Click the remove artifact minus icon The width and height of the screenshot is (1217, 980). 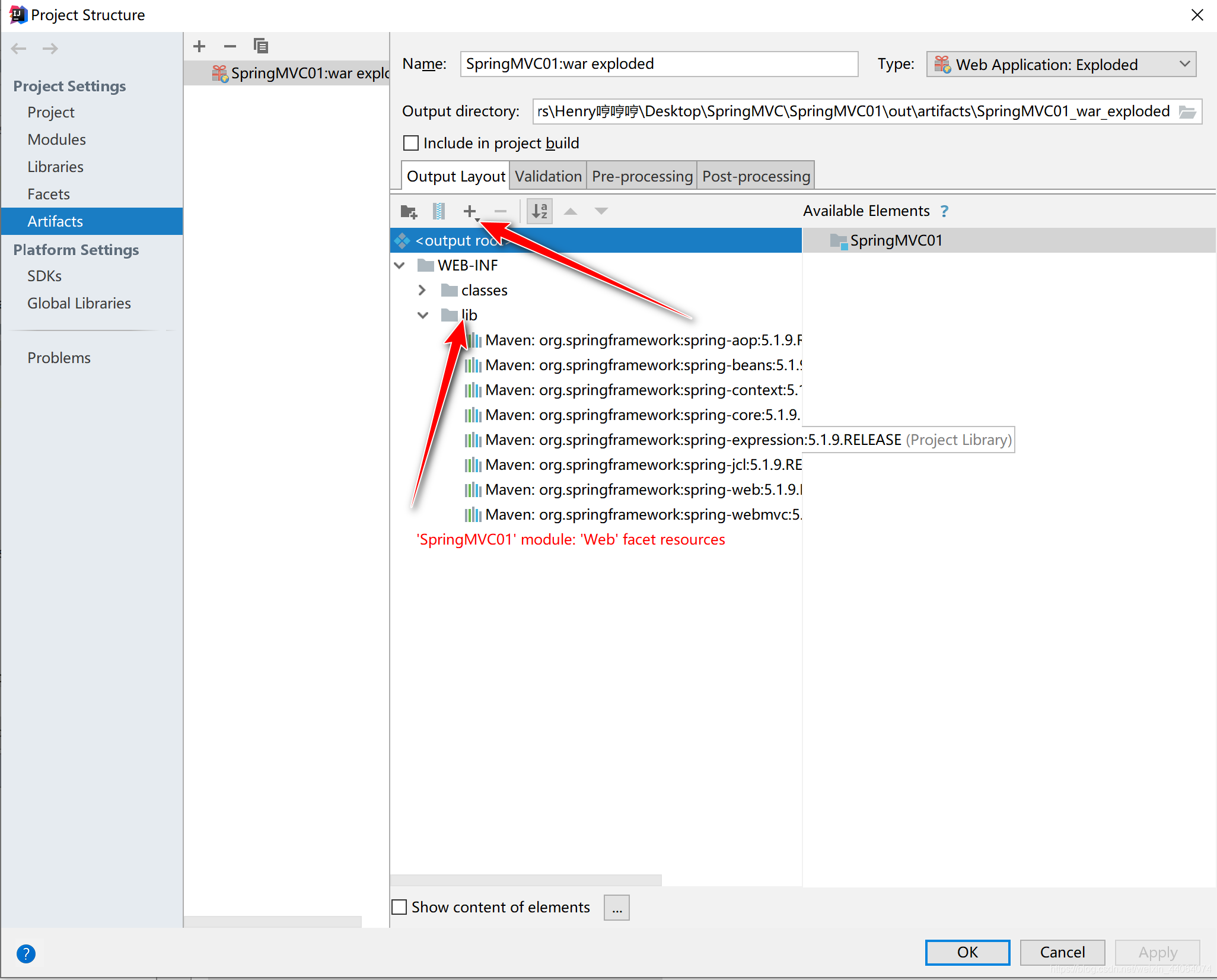tap(230, 46)
